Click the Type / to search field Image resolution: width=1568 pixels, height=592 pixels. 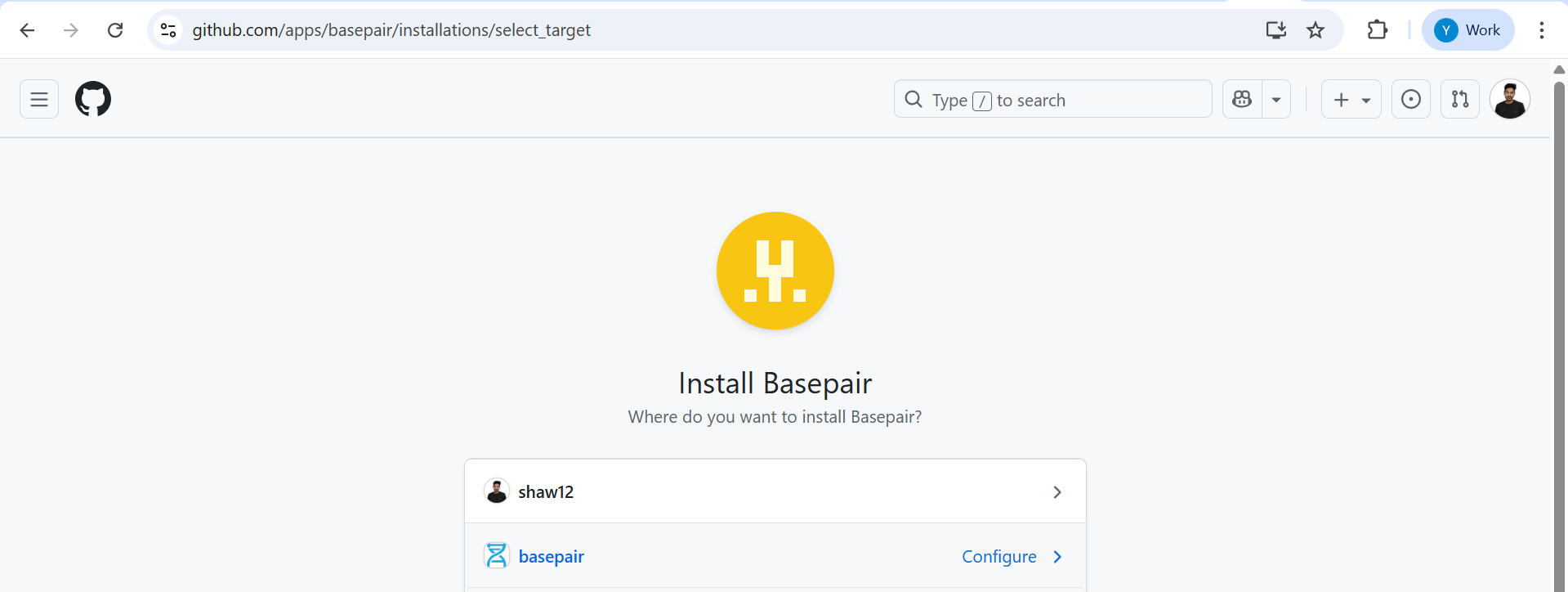[1052, 100]
